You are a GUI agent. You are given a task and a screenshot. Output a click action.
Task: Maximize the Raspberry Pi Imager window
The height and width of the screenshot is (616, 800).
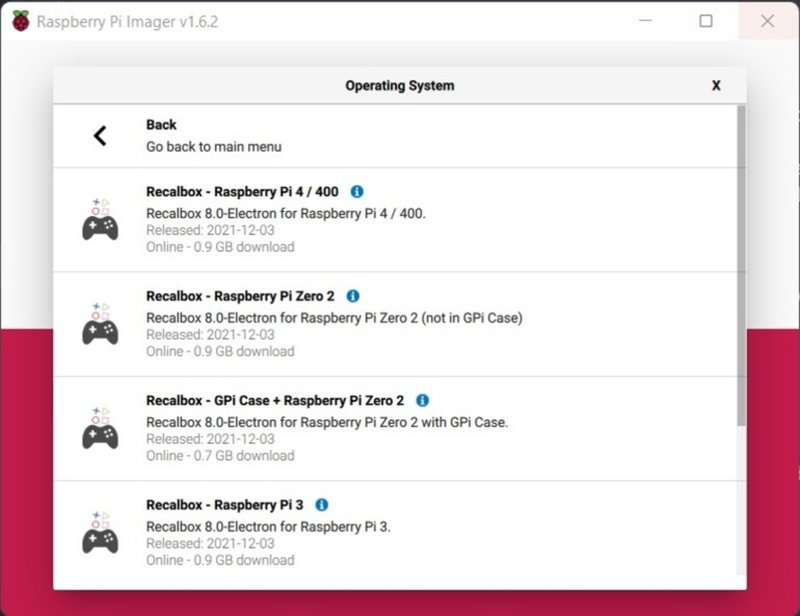(706, 21)
